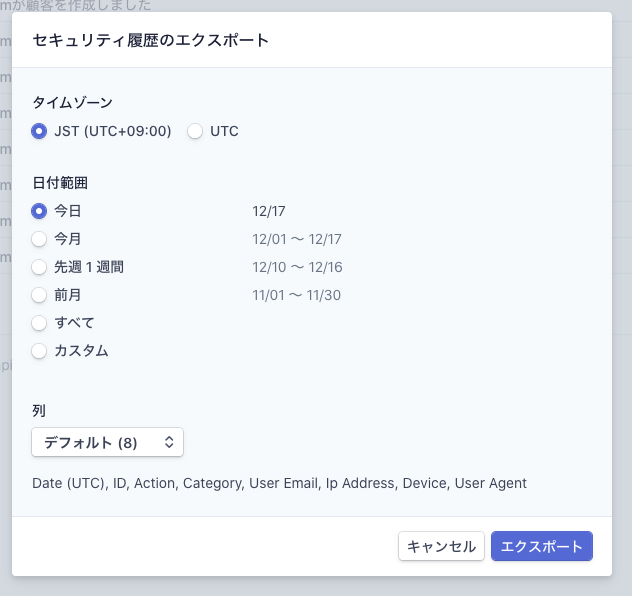
Task: Click the up-down chevron in the columns selector
Action: (x=169, y=442)
